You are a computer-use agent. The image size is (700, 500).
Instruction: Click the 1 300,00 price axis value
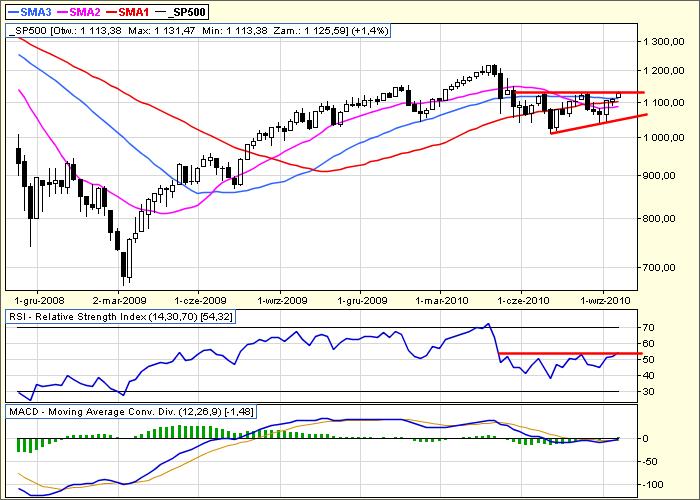tap(664, 42)
